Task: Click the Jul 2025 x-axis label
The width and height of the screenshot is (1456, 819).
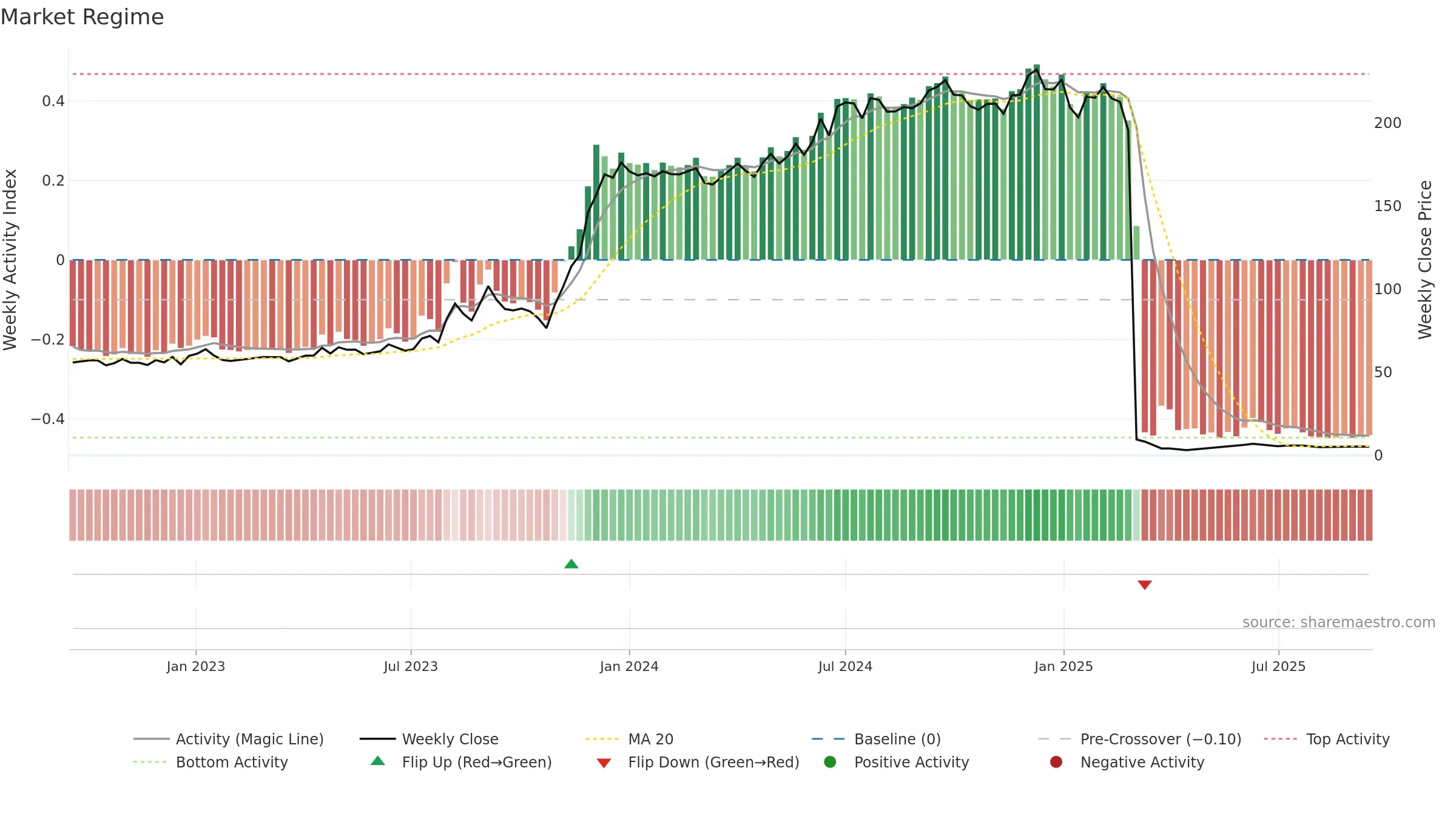Action: click(1278, 666)
